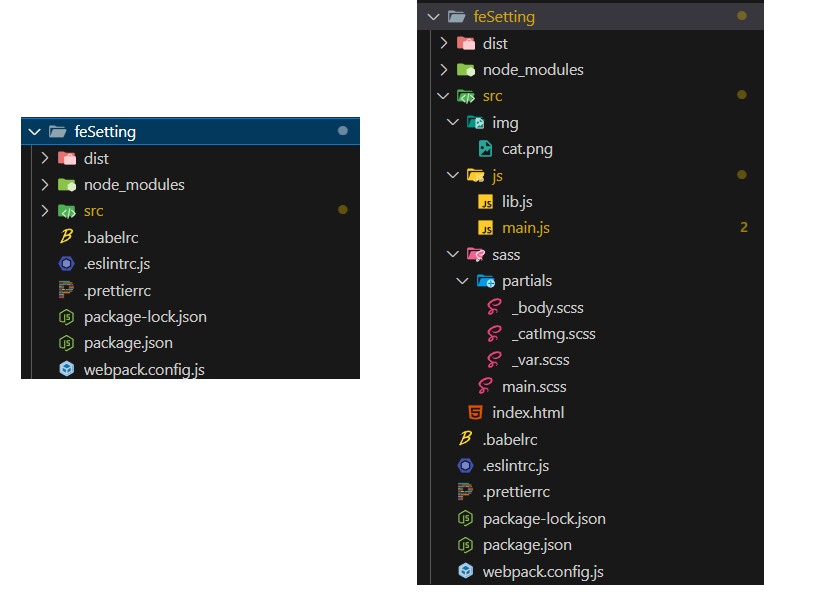Image resolution: width=825 pixels, height=602 pixels.
Task: Expand dist folder chevron in left panel
Action: pyautogui.click(x=45, y=158)
